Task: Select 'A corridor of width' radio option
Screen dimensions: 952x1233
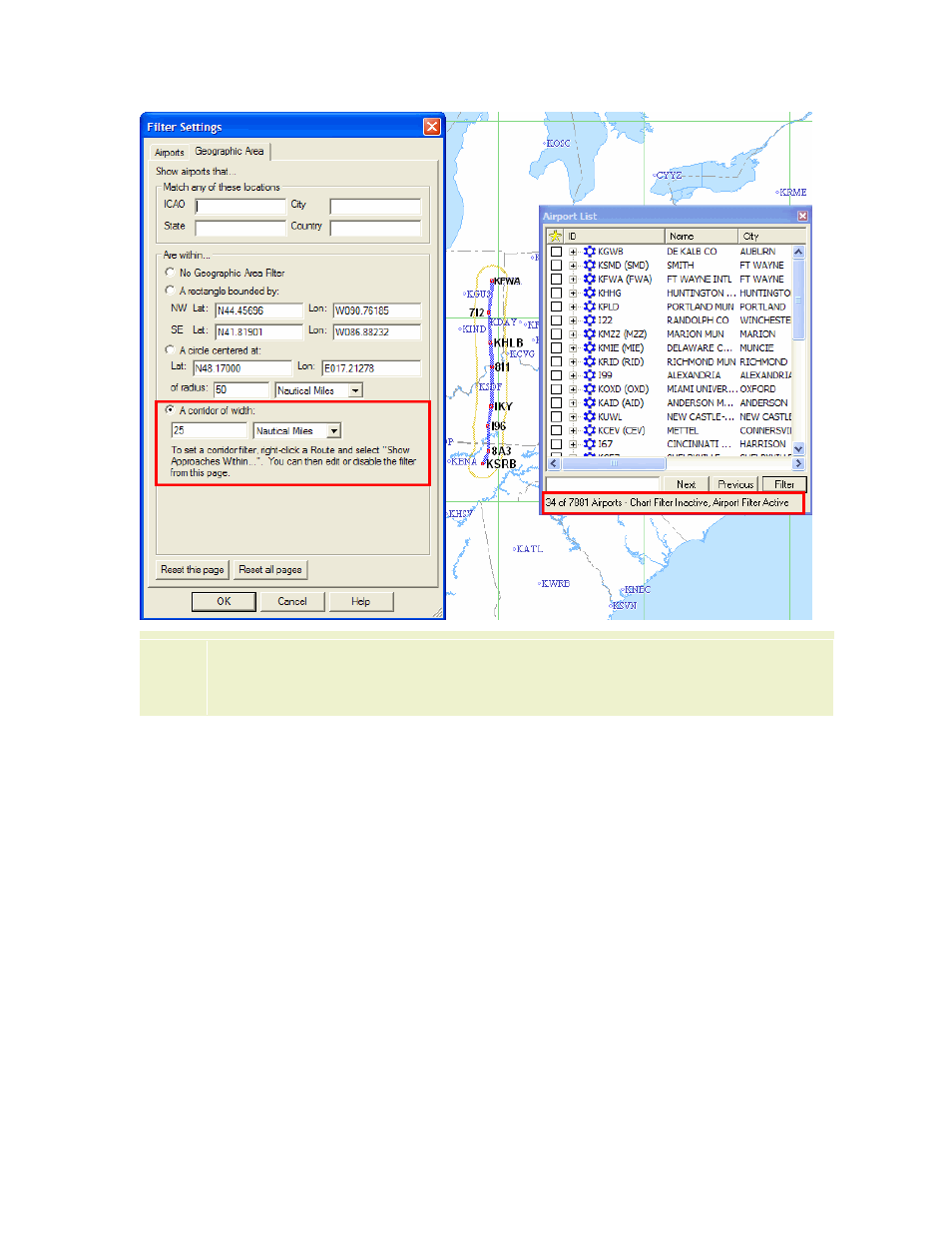Action: click(170, 410)
